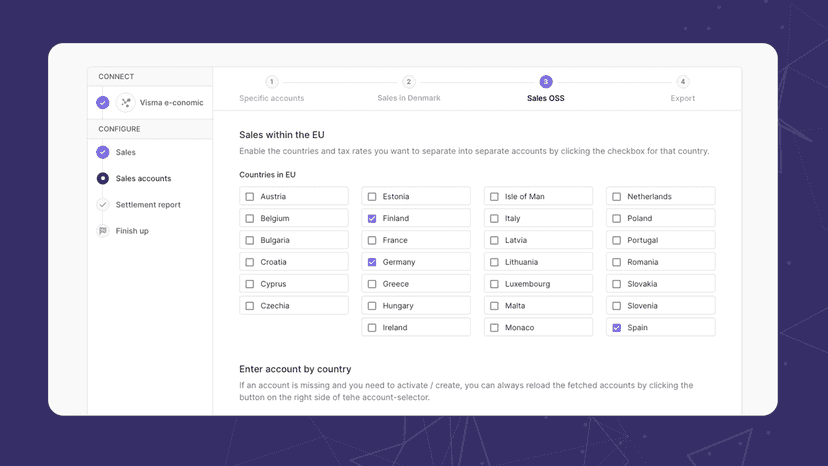
Task: Enable the Cyprus checkbox
Action: point(250,284)
